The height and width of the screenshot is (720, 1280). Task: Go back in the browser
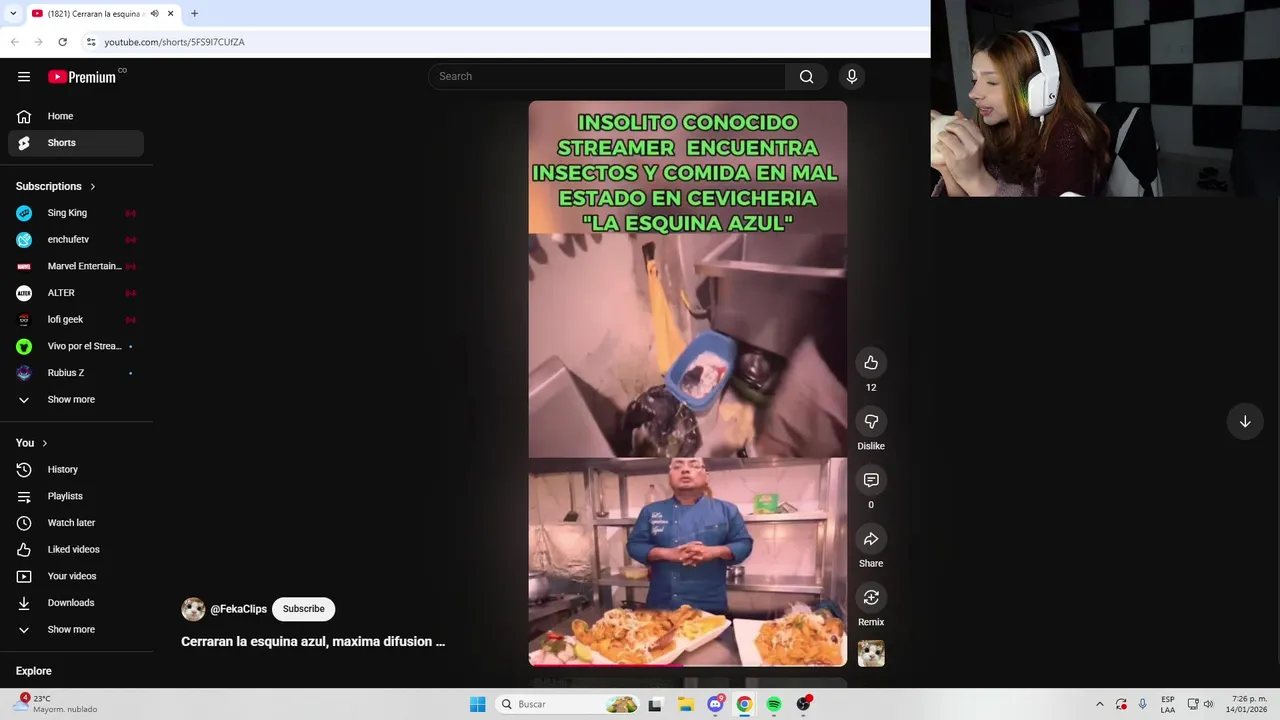[14, 42]
